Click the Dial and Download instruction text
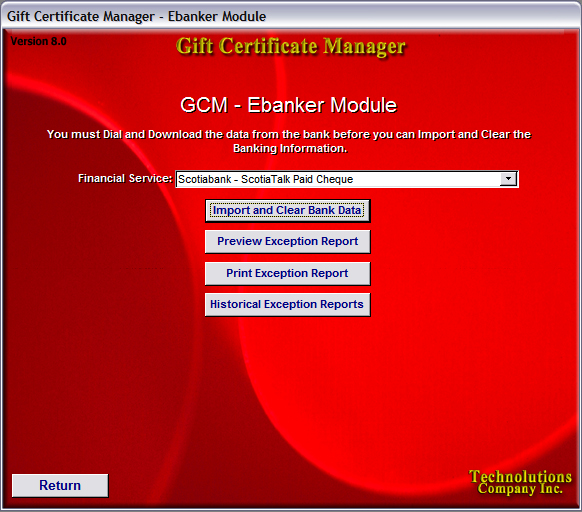This screenshot has width=582, height=512. pyautogui.click(x=289, y=134)
